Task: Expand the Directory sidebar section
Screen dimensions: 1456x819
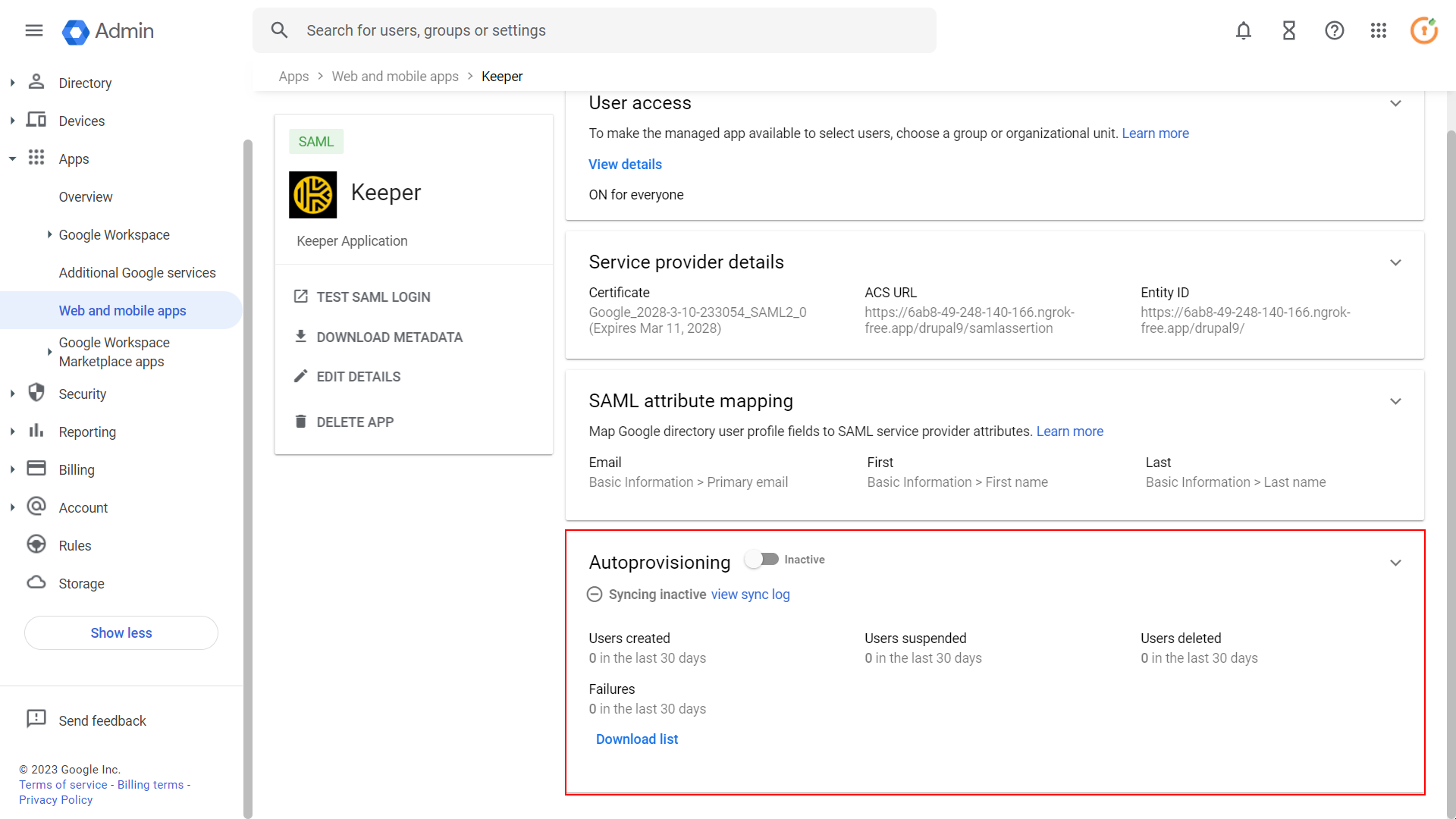Action: pos(12,83)
